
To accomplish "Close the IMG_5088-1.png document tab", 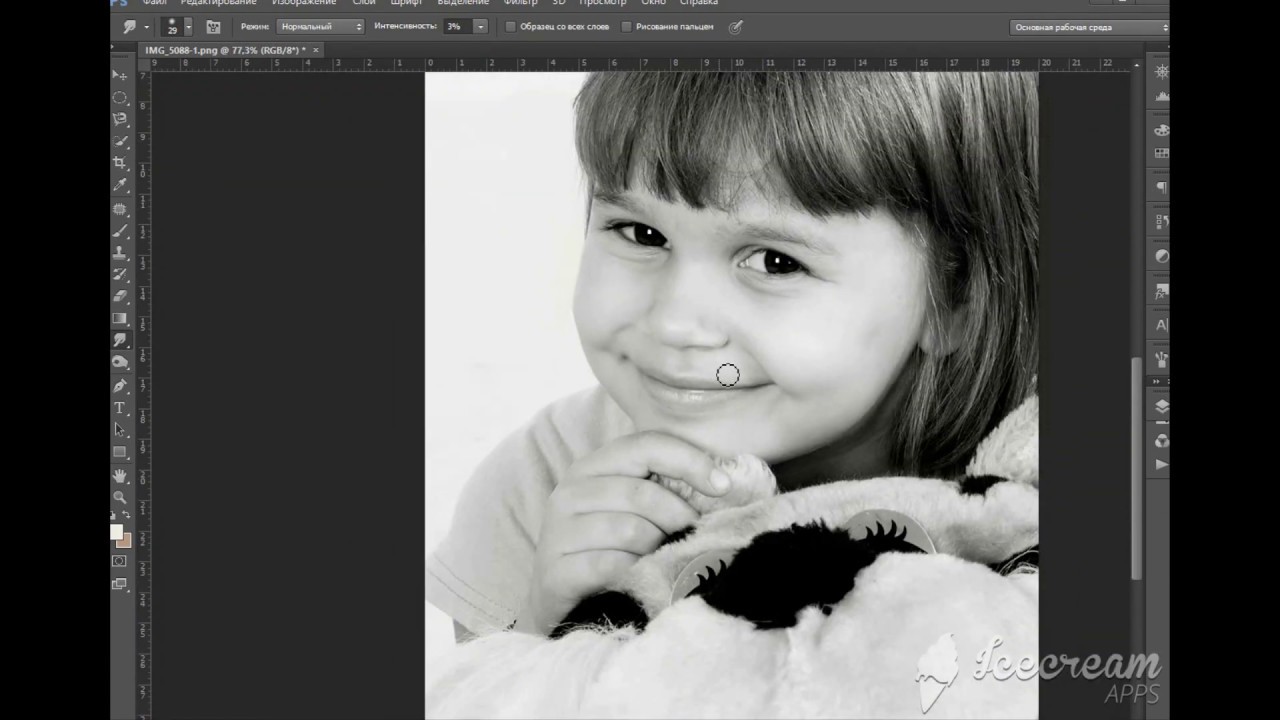I will tap(317, 50).
